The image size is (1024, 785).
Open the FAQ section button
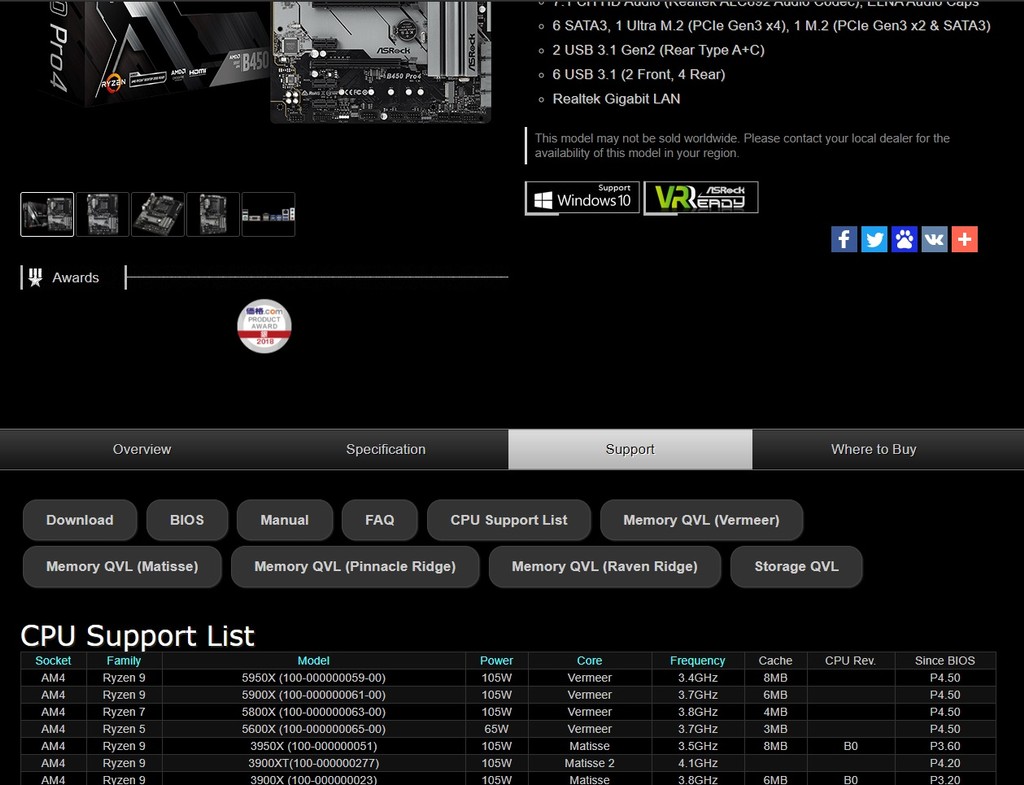tap(379, 521)
